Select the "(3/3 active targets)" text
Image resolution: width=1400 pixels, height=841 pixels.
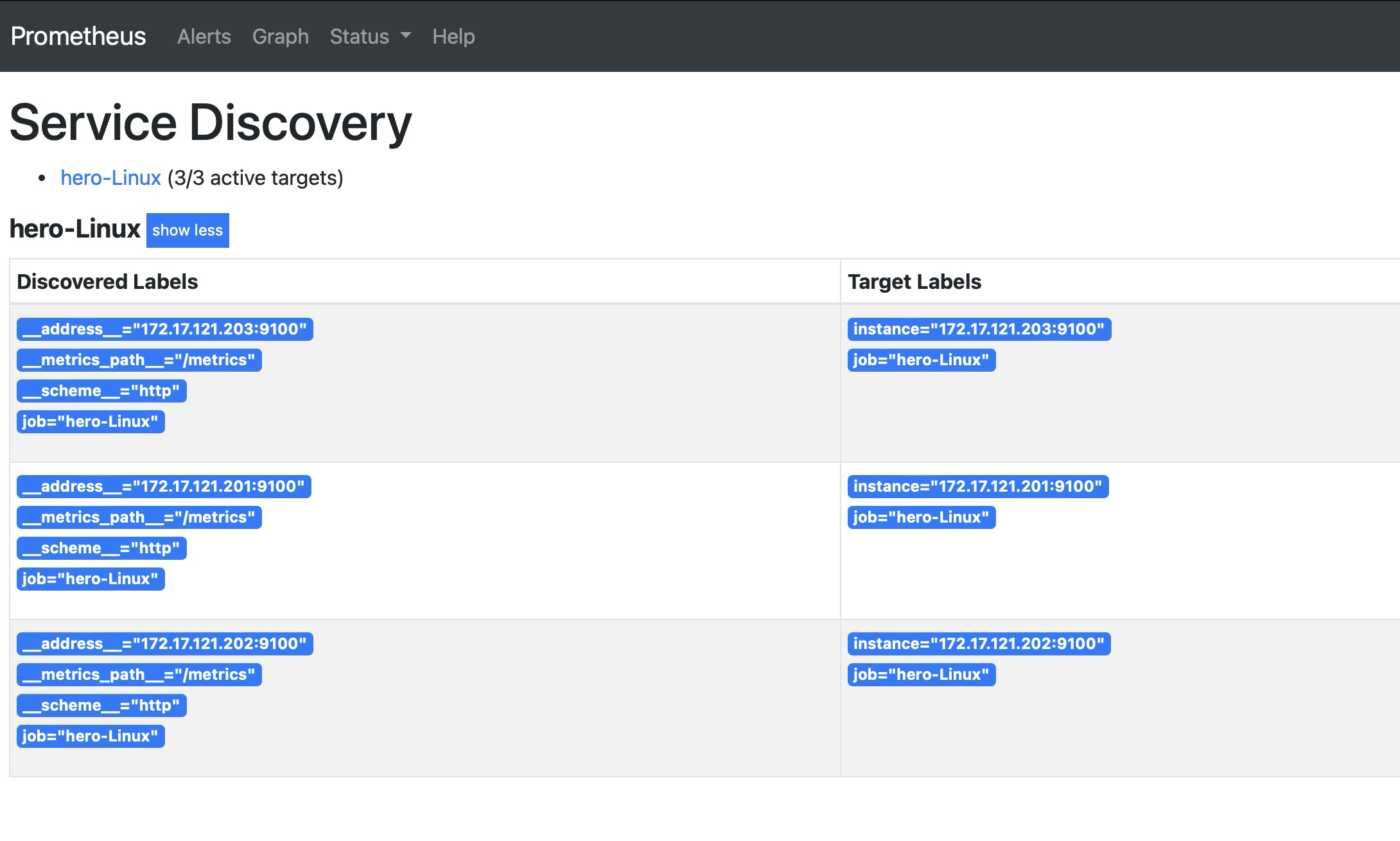(256, 178)
